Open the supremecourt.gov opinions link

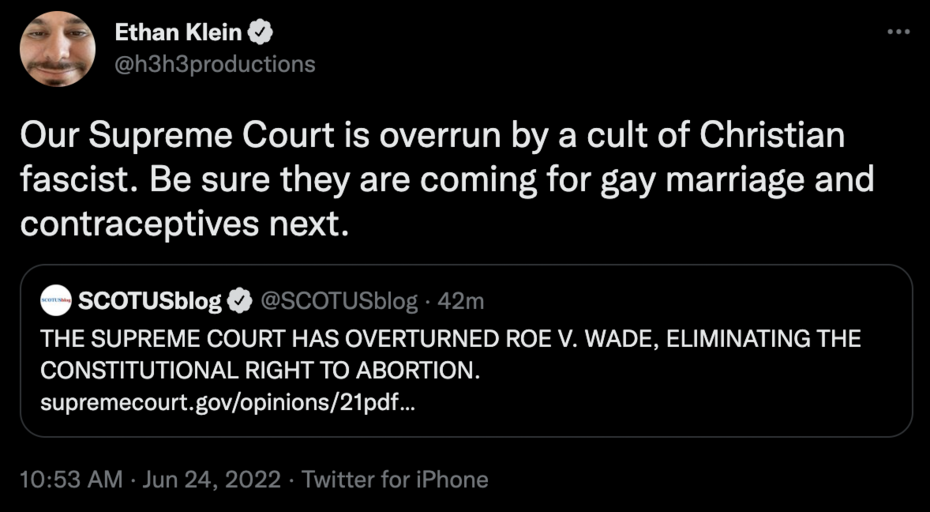click(x=224, y=404)
